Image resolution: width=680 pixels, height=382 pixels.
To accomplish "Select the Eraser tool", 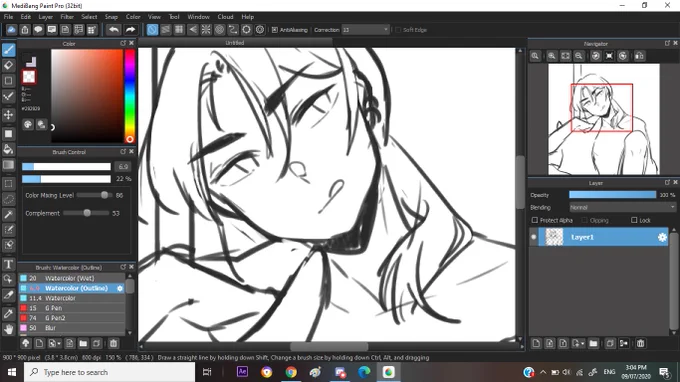I will [9, 65].
